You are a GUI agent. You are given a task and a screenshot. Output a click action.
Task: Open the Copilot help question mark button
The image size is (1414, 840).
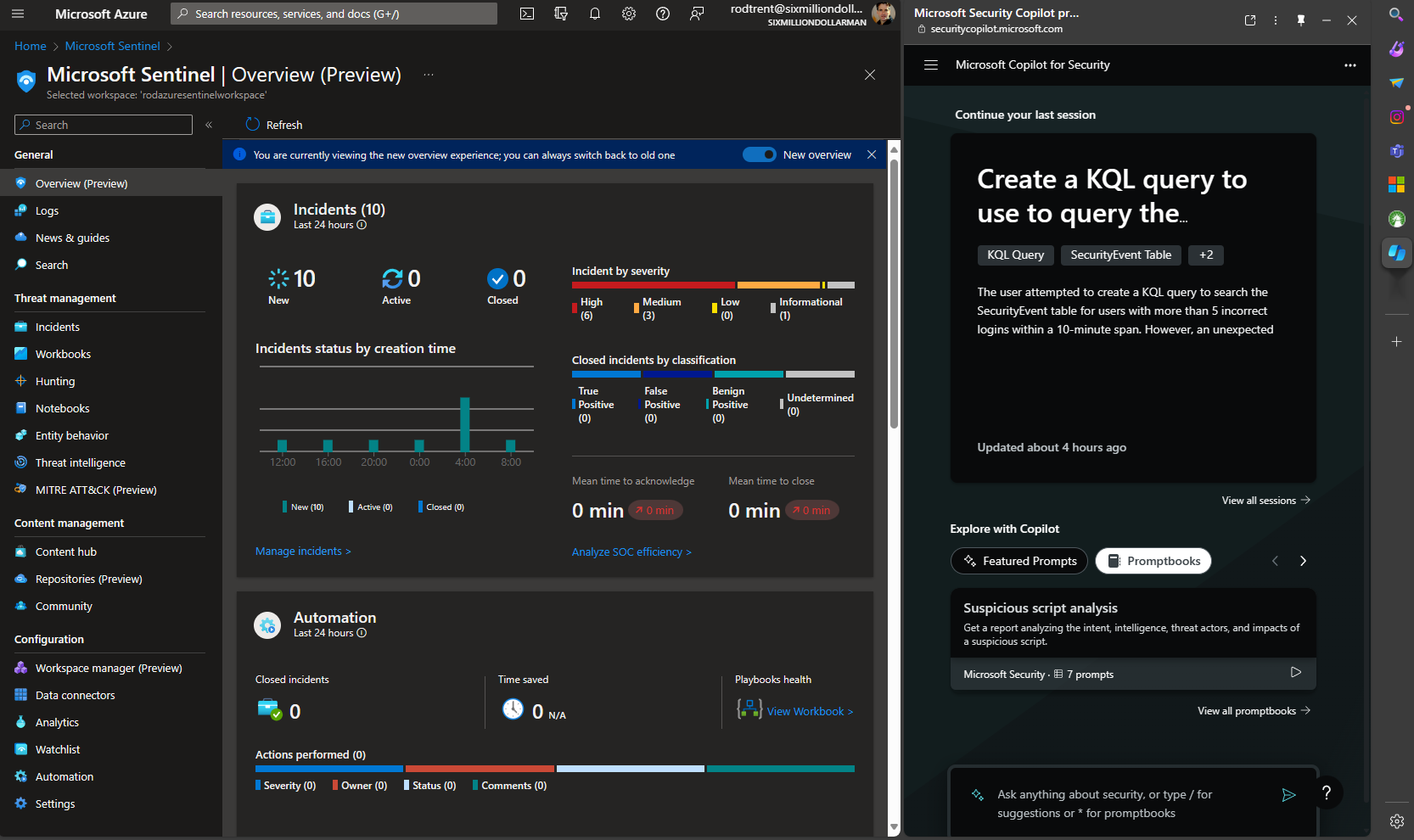pyautogui.click(x=1327, y=793)
